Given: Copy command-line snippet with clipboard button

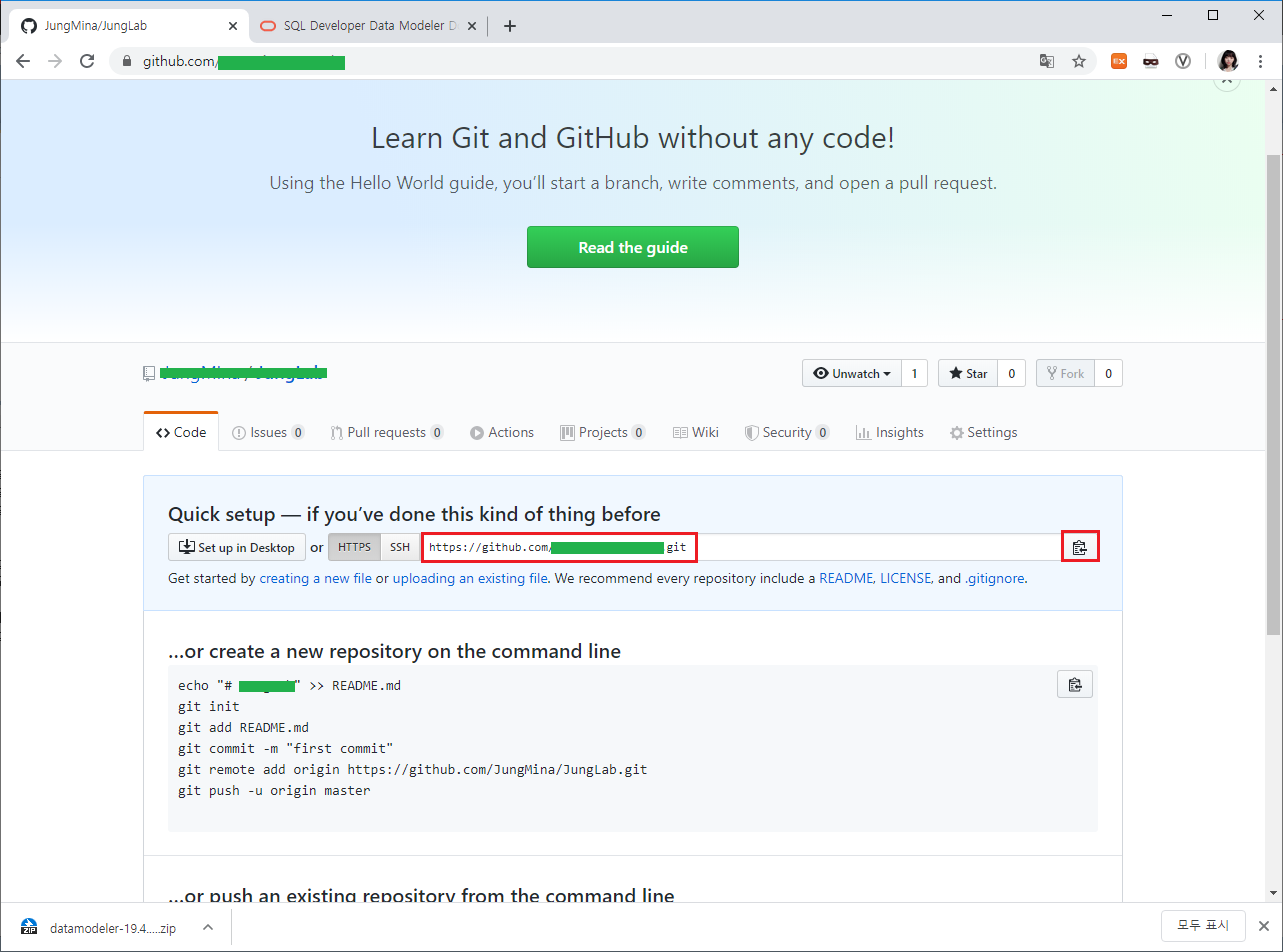Looking at the screenshot, I should 1075,685.
